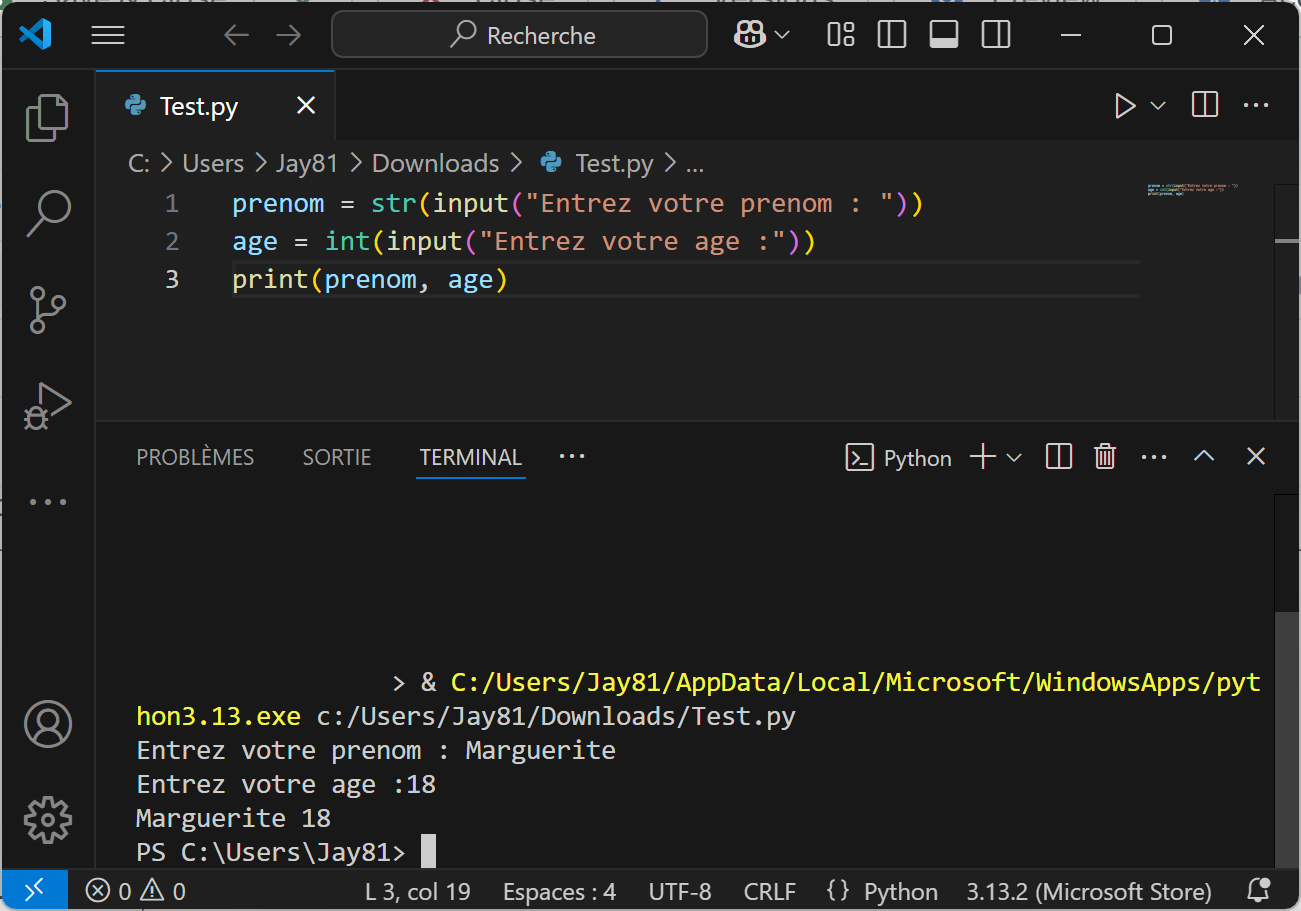Image resolution: width=1301 pixels, height=911 pixels.
Task: Run the Python file with play button
Action: [1125, 106]
